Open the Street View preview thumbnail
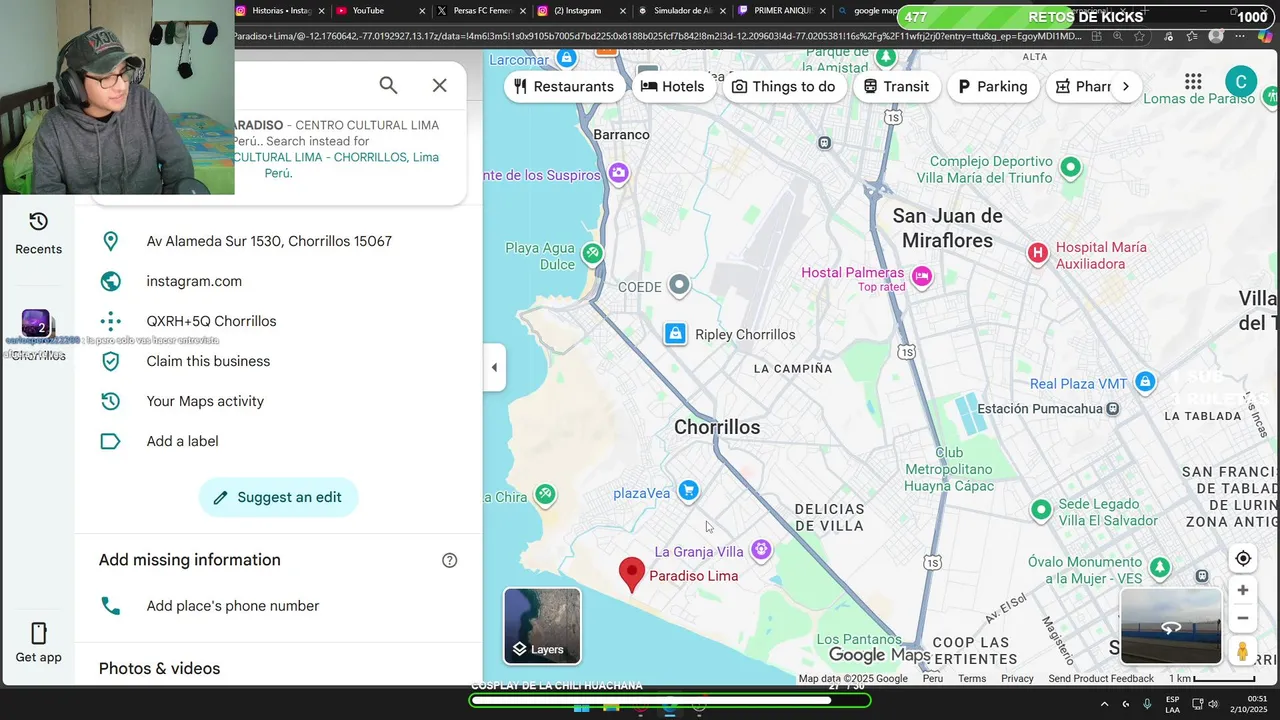This screenshot has width=1280, height=720. point(1171,627)
